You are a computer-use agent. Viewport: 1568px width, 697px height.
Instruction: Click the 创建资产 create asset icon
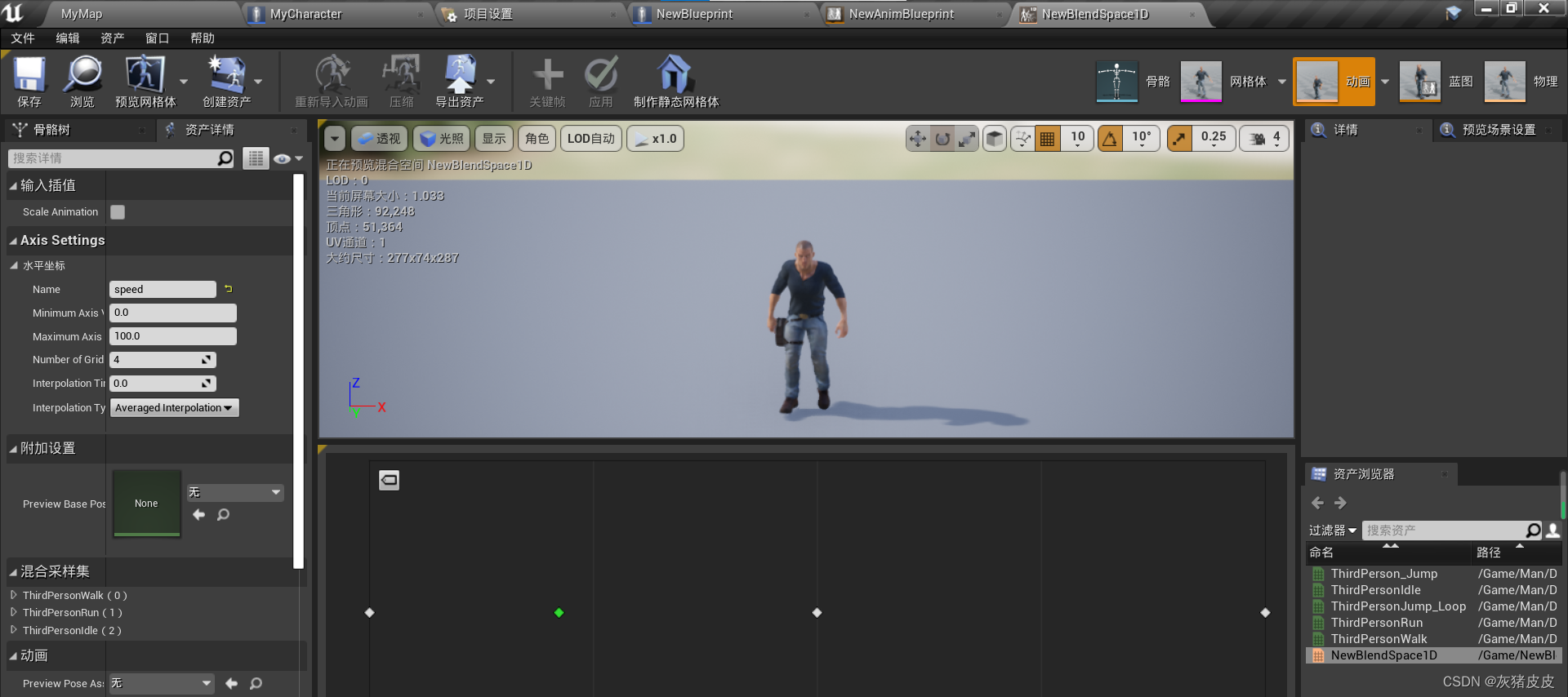tap(226, 82)
